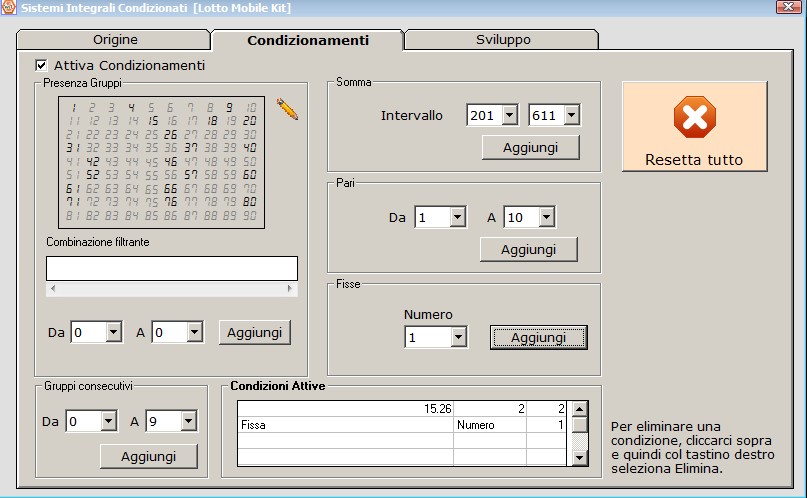Toggle the Attiva Condizionamenti checkbox
The image size is (807, 498).
pos(41,65)
